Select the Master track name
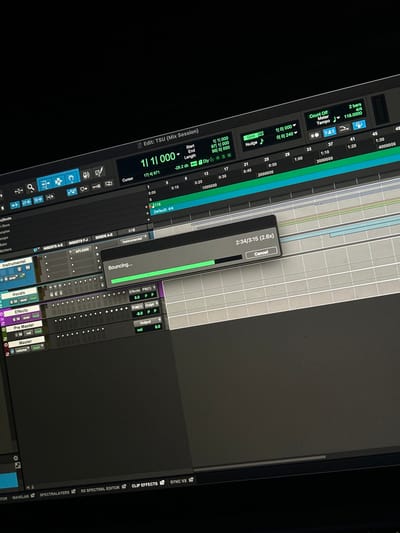This screenshot has height=533, width=400. pyautogui.click(x=26, y=341)
